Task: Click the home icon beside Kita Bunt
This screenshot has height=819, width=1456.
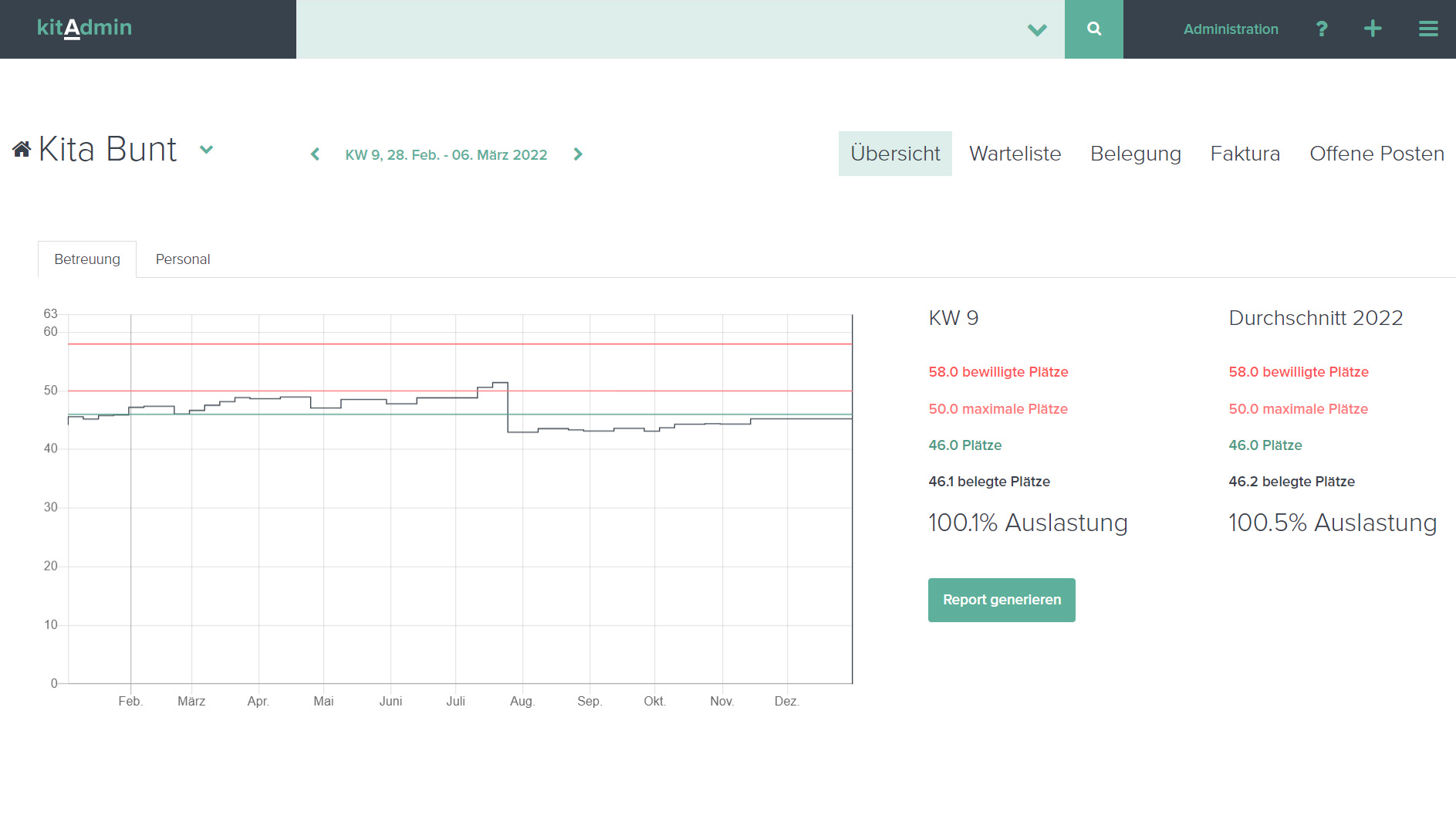Action: click(x=22, y=150)
